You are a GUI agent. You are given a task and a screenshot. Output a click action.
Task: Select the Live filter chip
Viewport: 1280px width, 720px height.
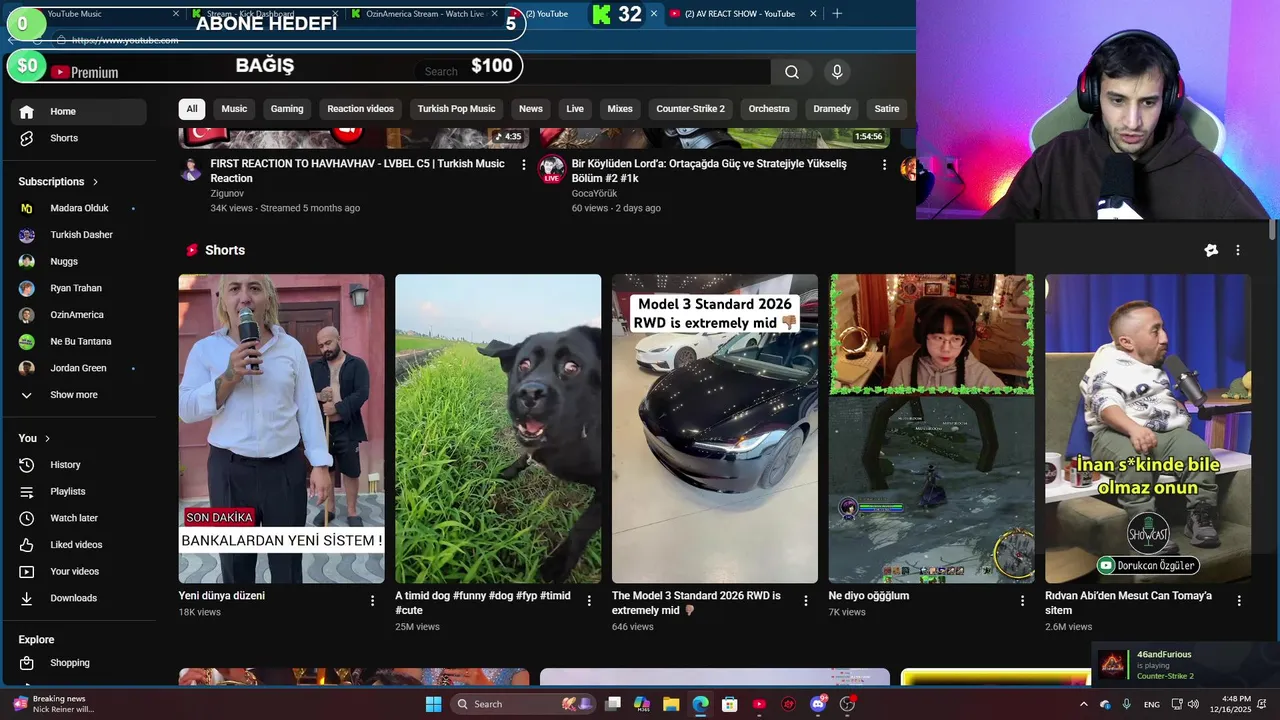point(575,109)
